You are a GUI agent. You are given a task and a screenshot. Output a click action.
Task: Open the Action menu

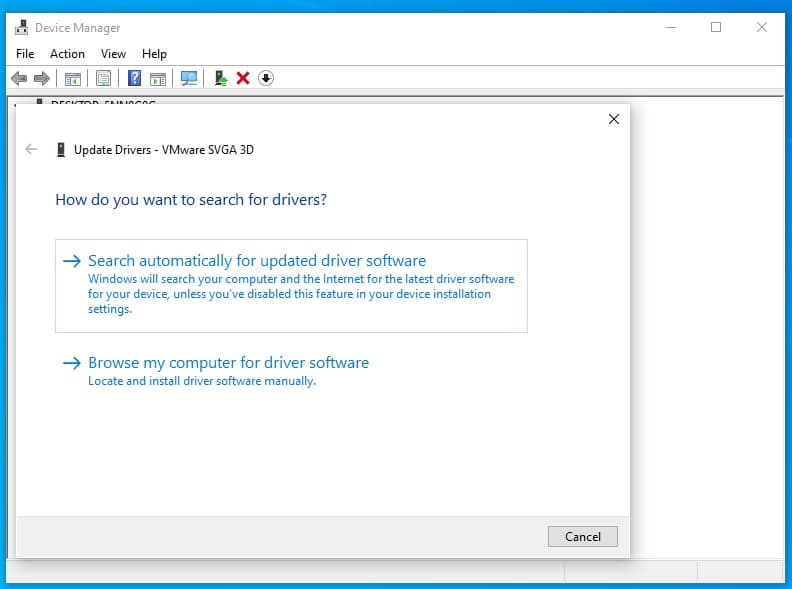tap(67, 54)
